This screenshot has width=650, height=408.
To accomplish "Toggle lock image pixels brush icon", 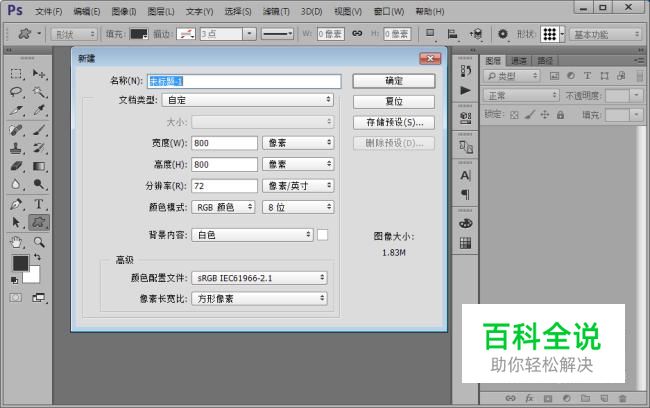I will click(x=530, y=115).
